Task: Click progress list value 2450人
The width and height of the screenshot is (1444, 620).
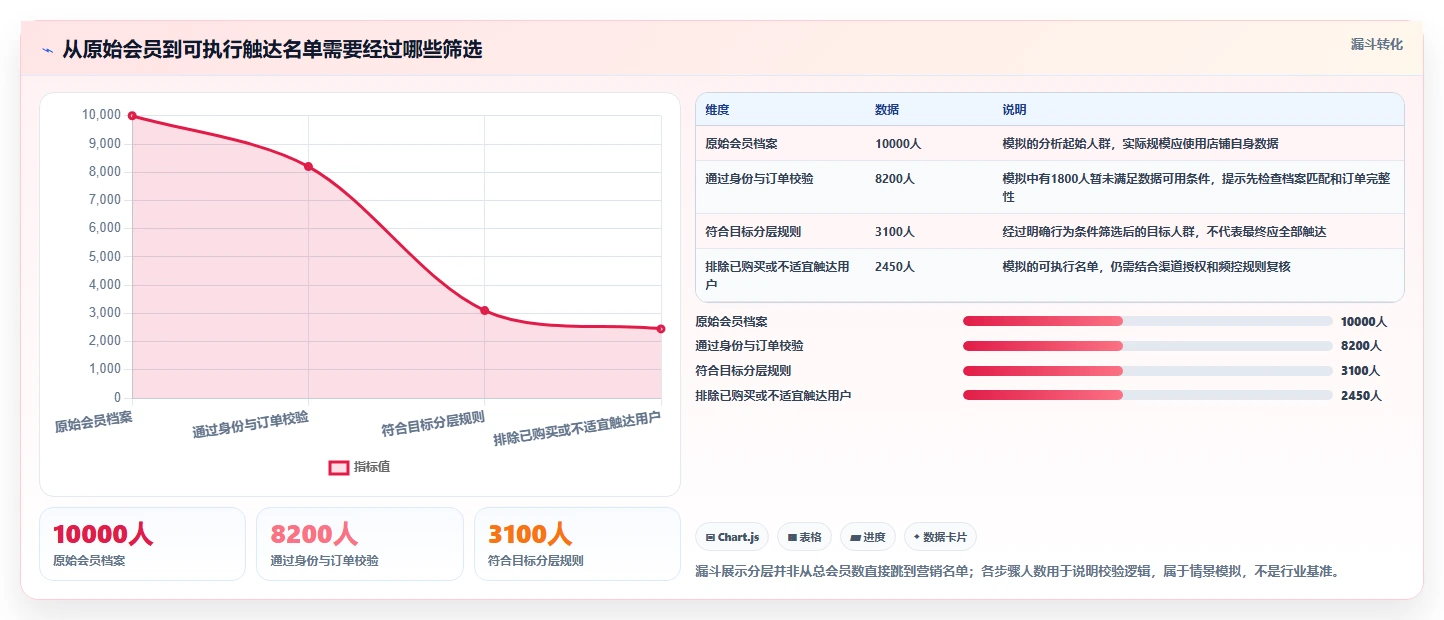Action: (1361, 396)
